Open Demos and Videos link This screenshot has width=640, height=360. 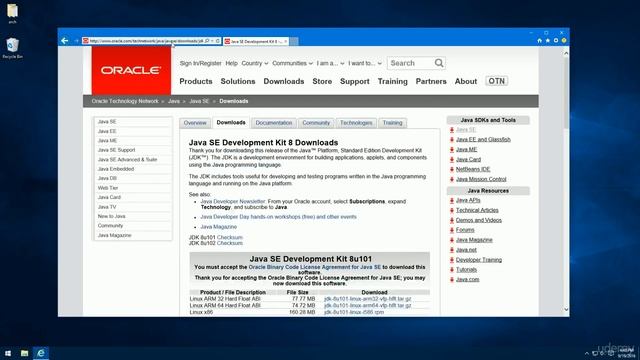tap(478, 220)
